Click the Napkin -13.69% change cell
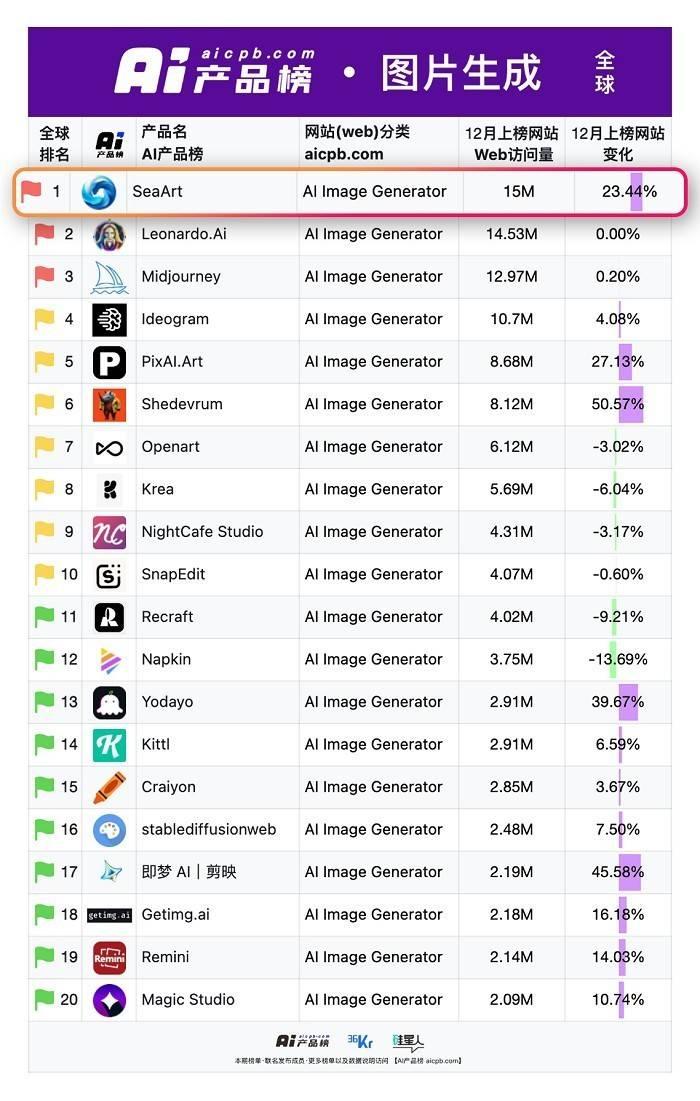 pyautogui.click(x=618, y=659)
